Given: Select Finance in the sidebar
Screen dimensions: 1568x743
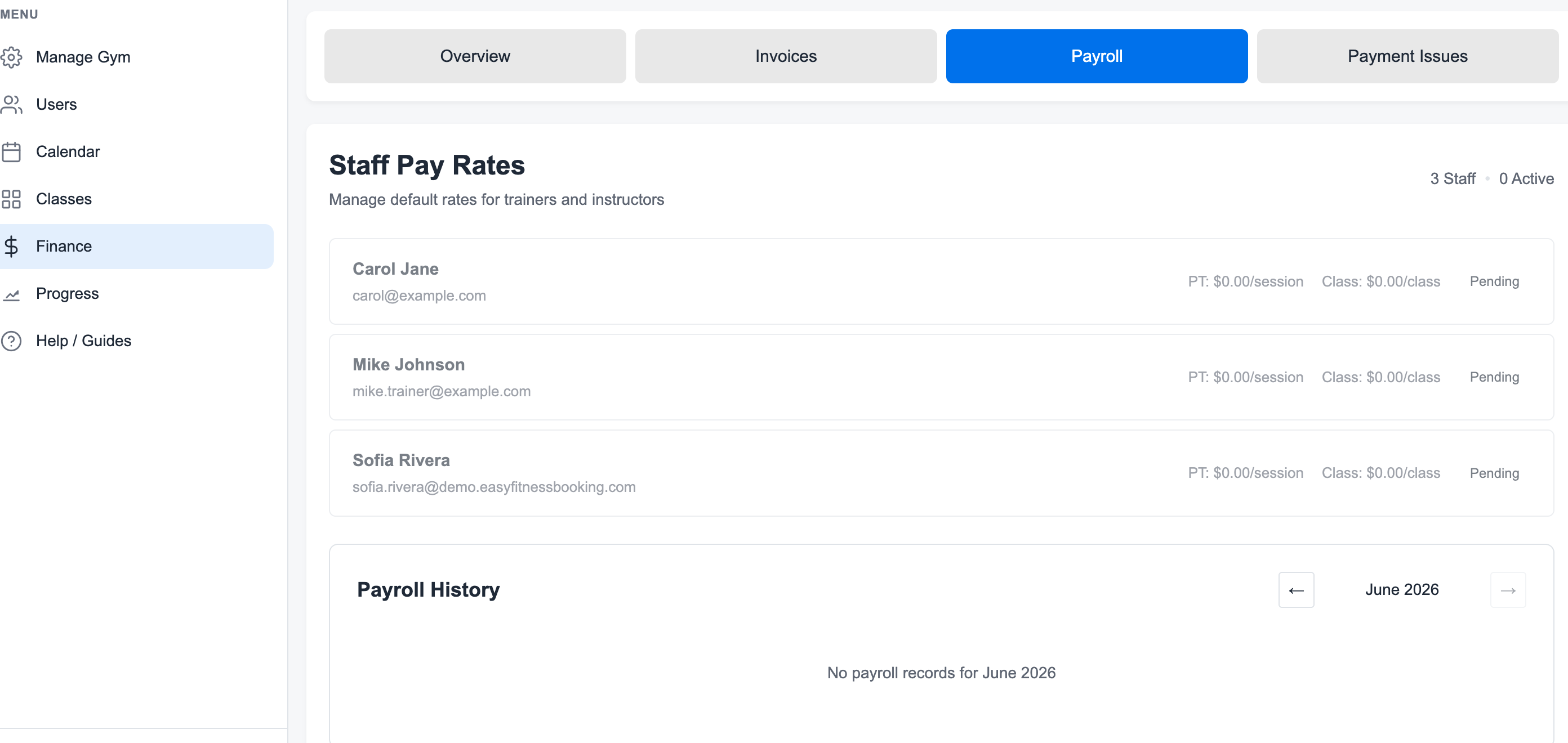Looking at the screenshot, I should [x=136, y=247].
